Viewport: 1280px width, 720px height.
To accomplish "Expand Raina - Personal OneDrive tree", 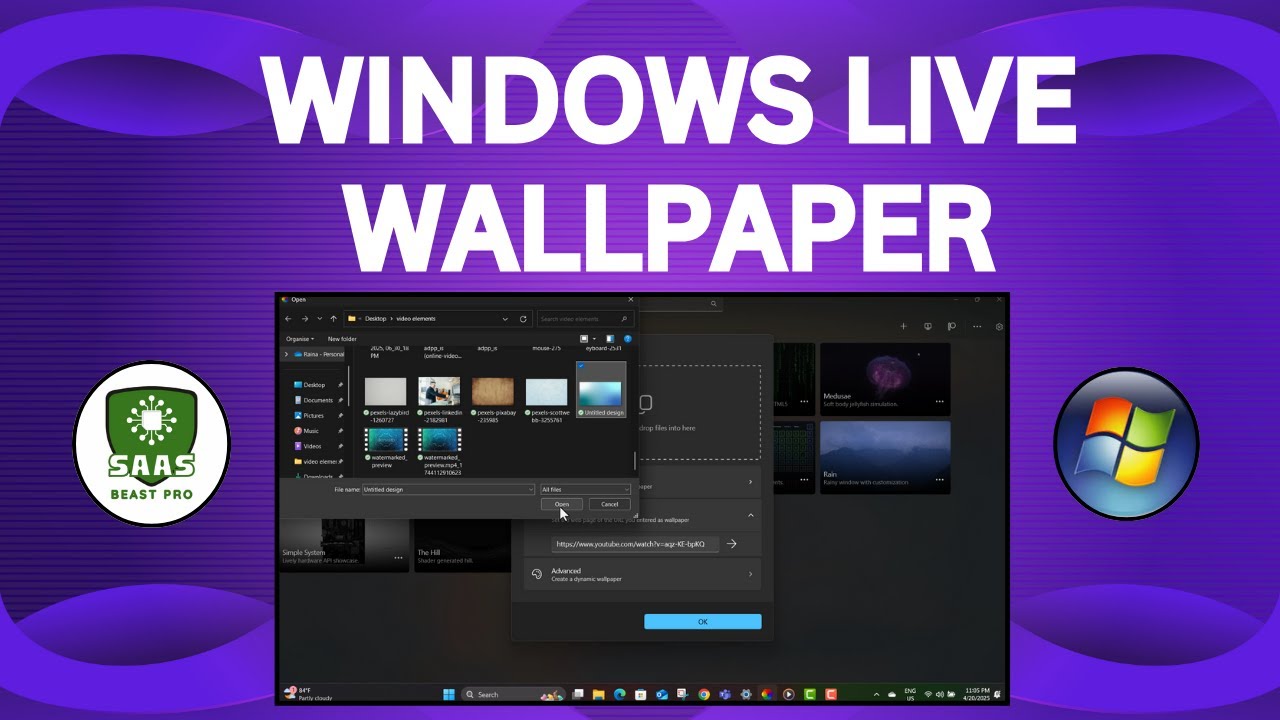I will (287, 354).
